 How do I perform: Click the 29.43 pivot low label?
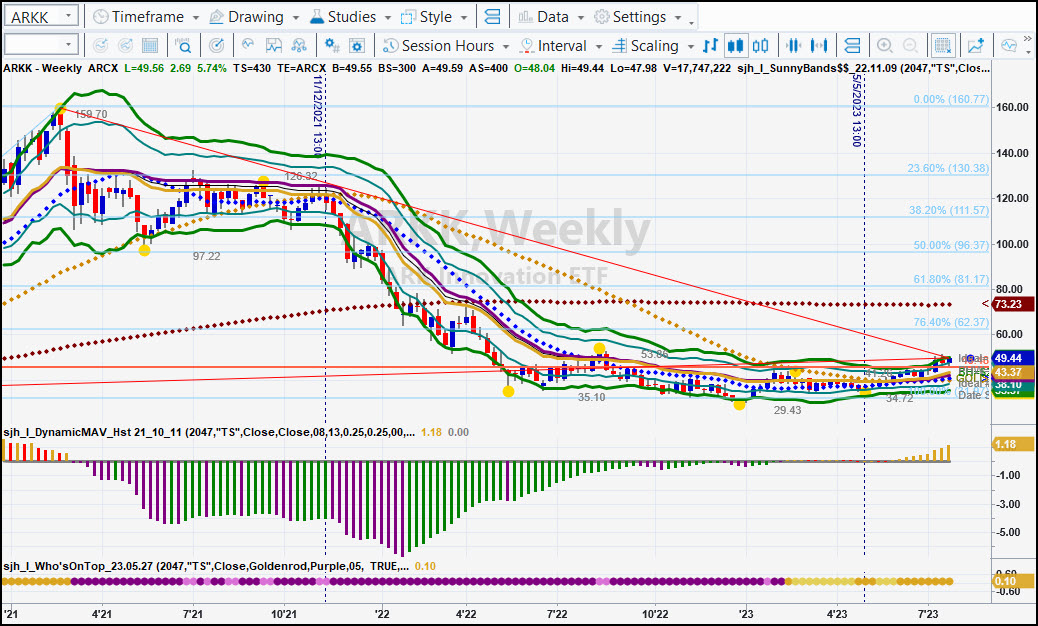point(787,410)
